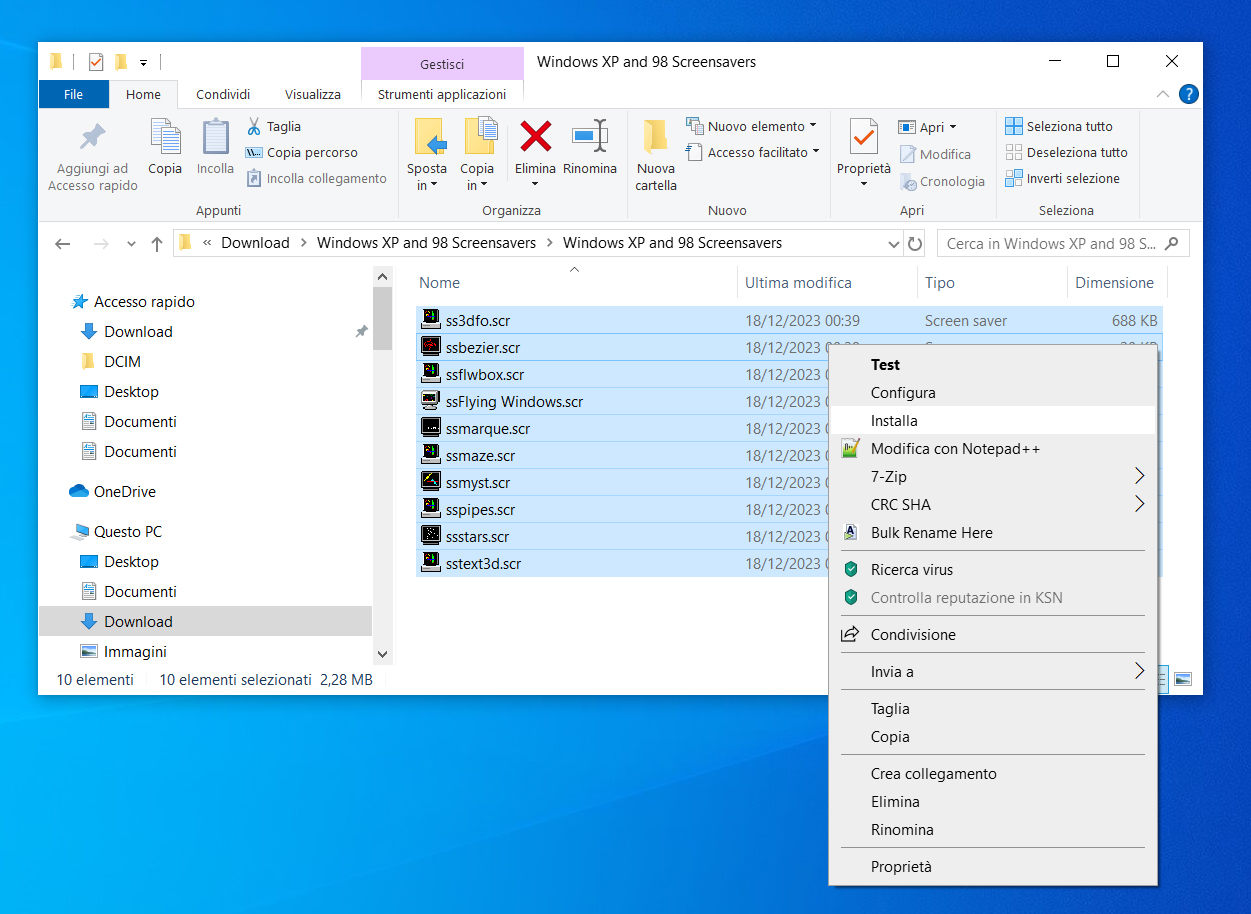The height and width of the screenshot is (914, 1251).
Task: Click the Copia ribbon icon
Action: [165, 136]
